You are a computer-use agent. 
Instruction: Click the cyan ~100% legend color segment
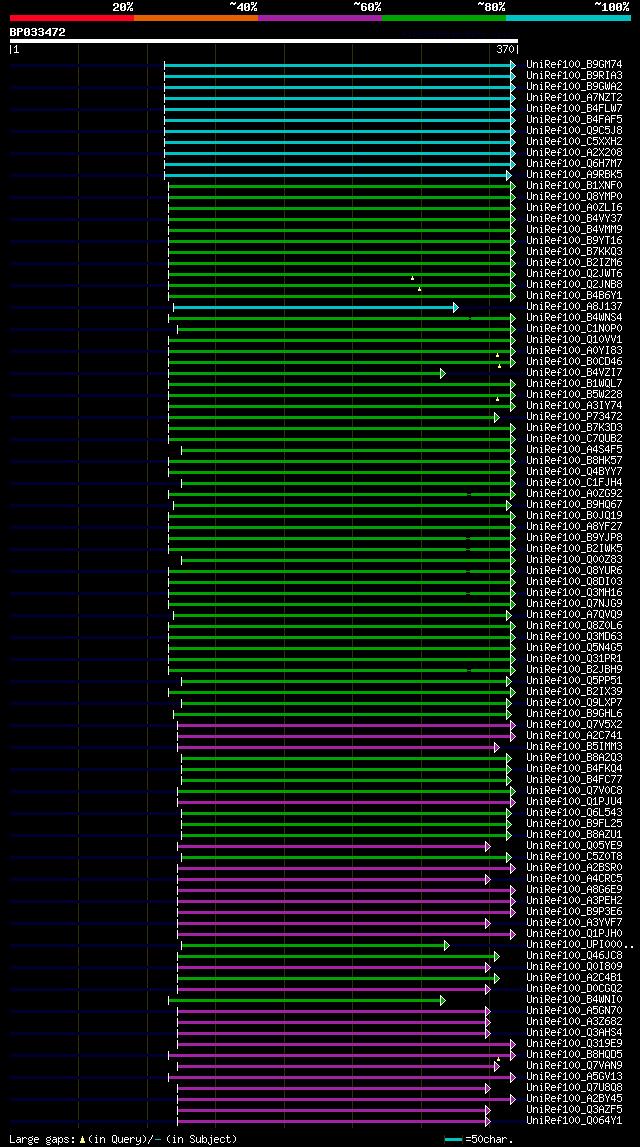568,18
